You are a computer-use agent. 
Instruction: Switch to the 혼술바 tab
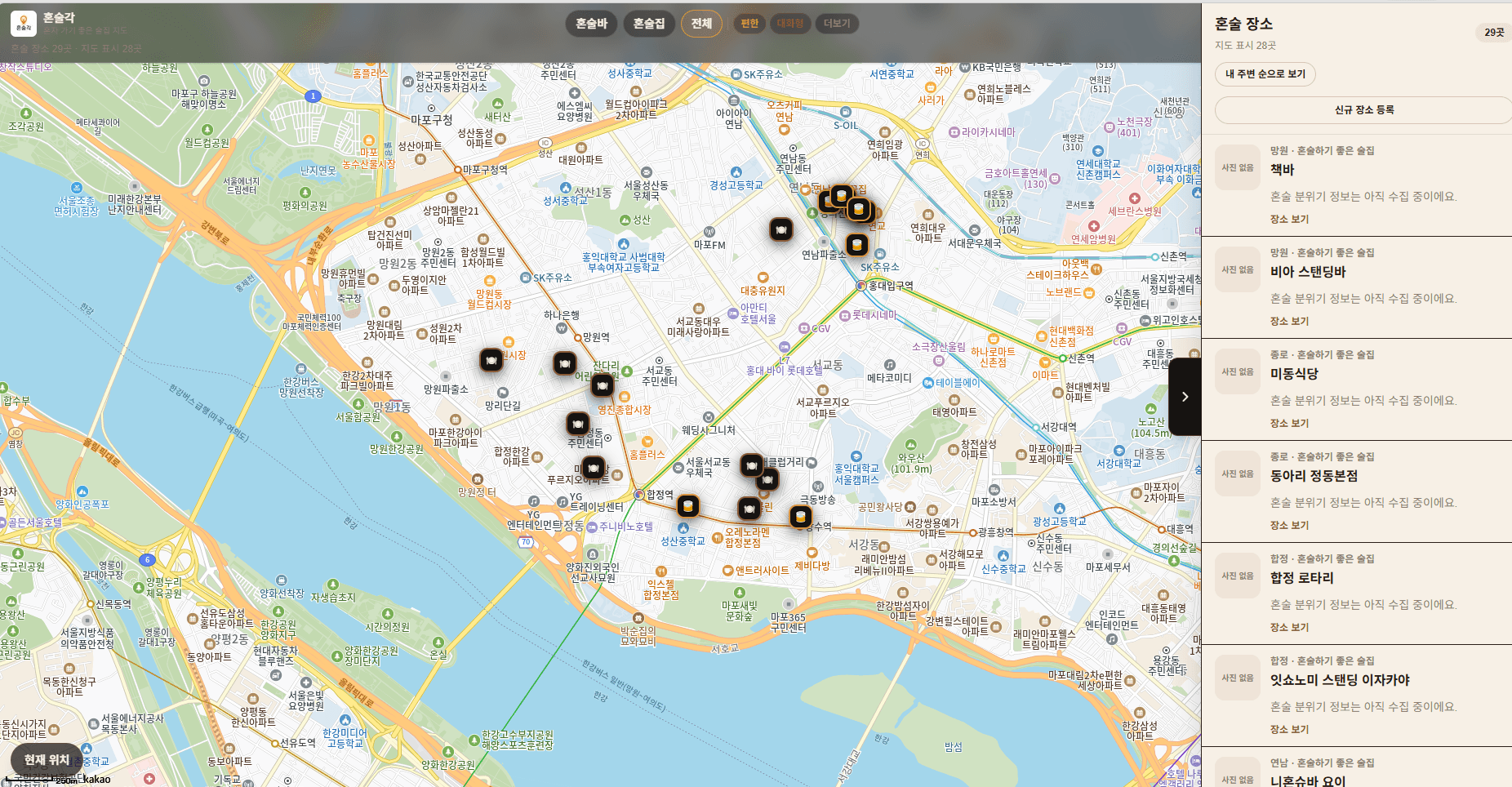click(x=592, y=24)
